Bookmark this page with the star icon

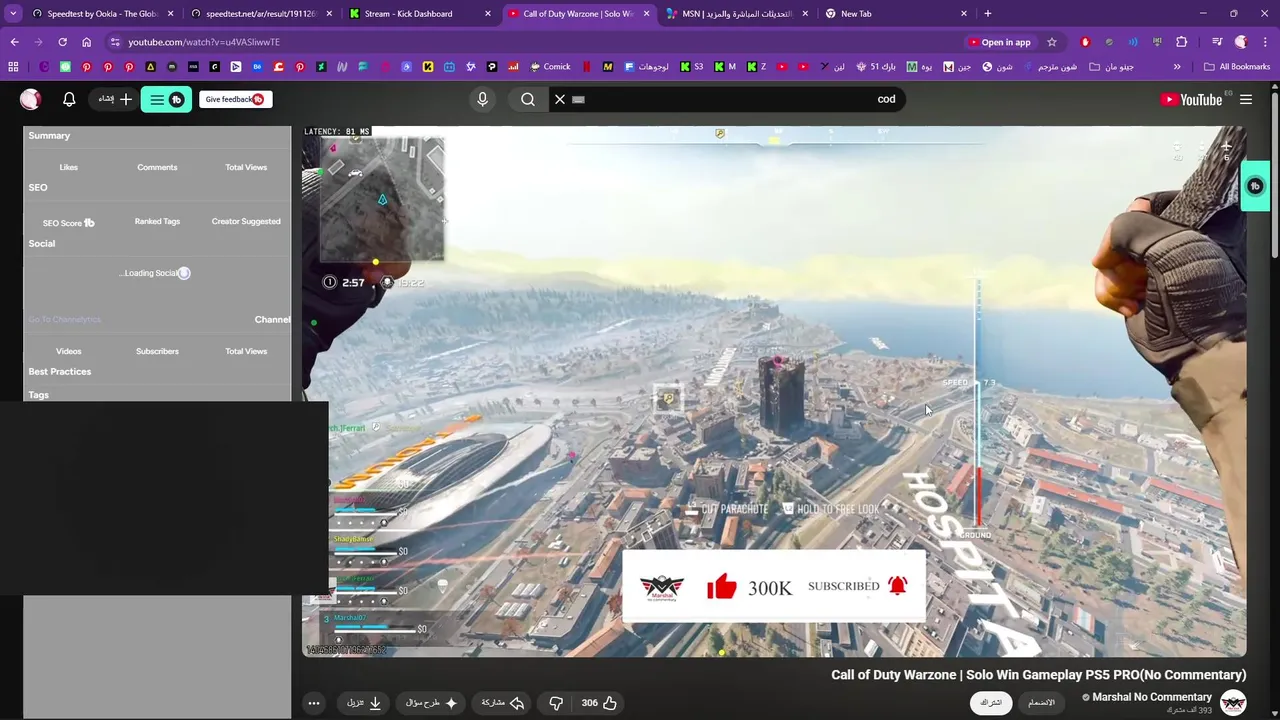click(1052, 42)
